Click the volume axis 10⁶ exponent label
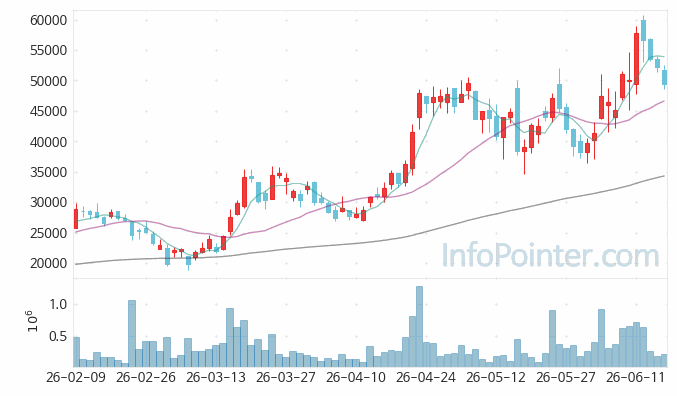 (33, 321)
